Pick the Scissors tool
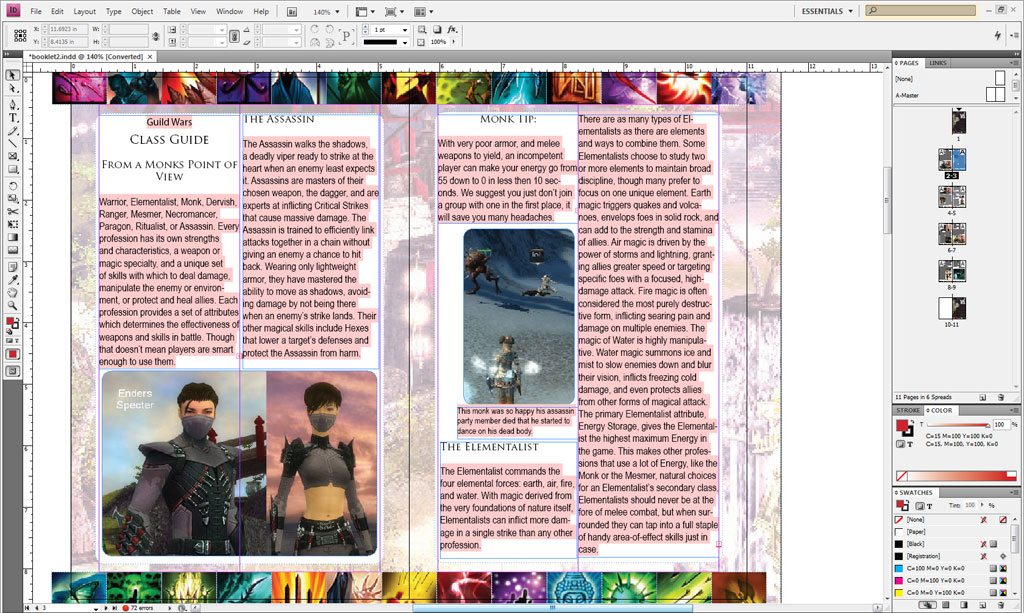This screenshot has width=1024, height=613. pos(13,211)
